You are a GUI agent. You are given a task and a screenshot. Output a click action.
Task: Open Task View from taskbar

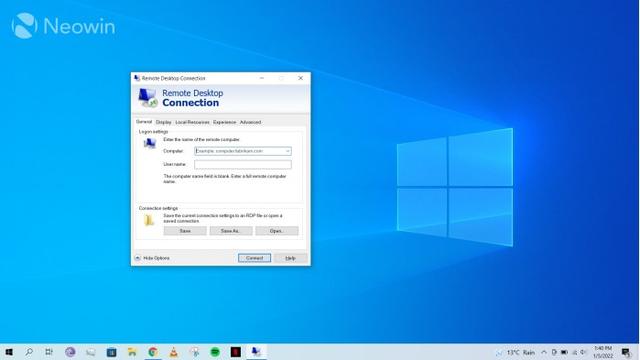49,352
